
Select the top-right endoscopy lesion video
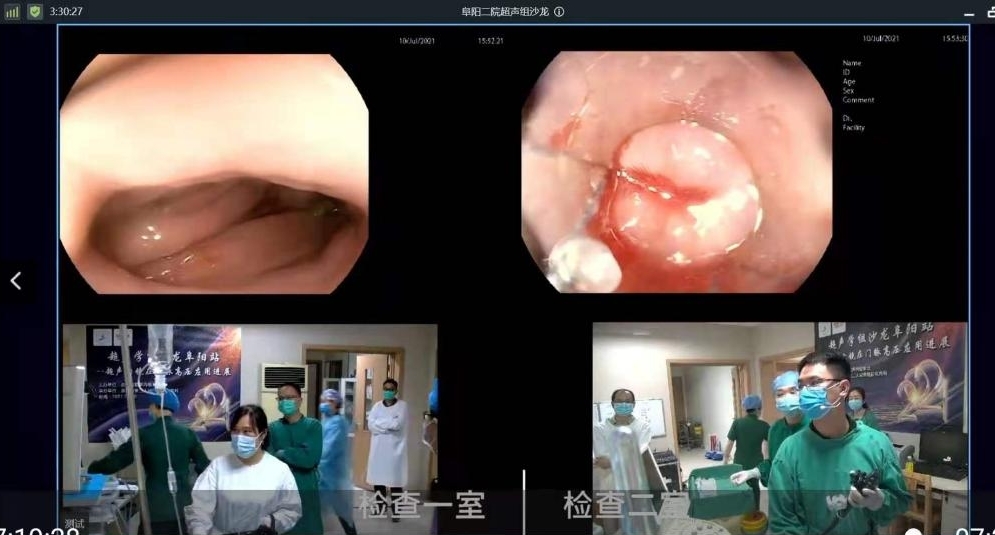click(676, 173)
